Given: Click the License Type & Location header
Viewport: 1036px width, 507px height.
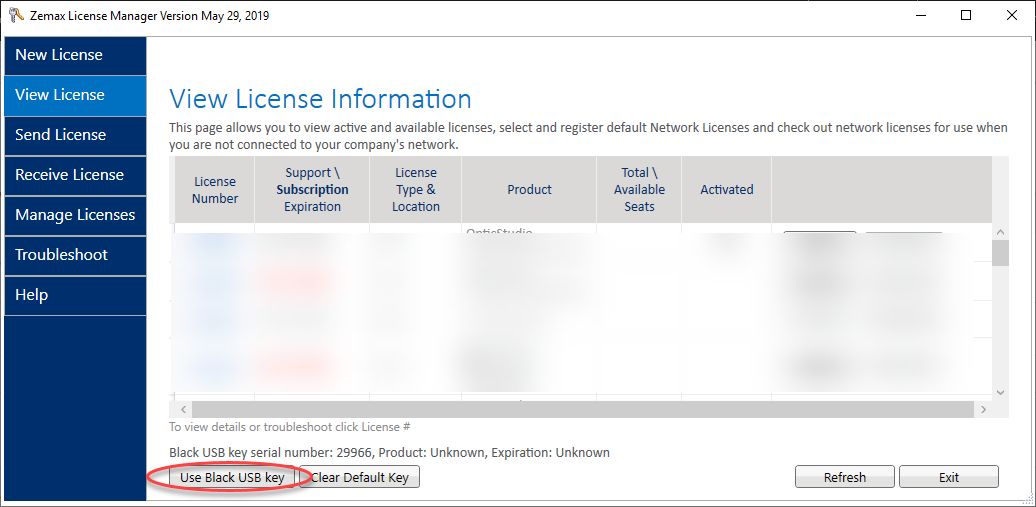Looking at the screenshot, I should coord(416,190).
